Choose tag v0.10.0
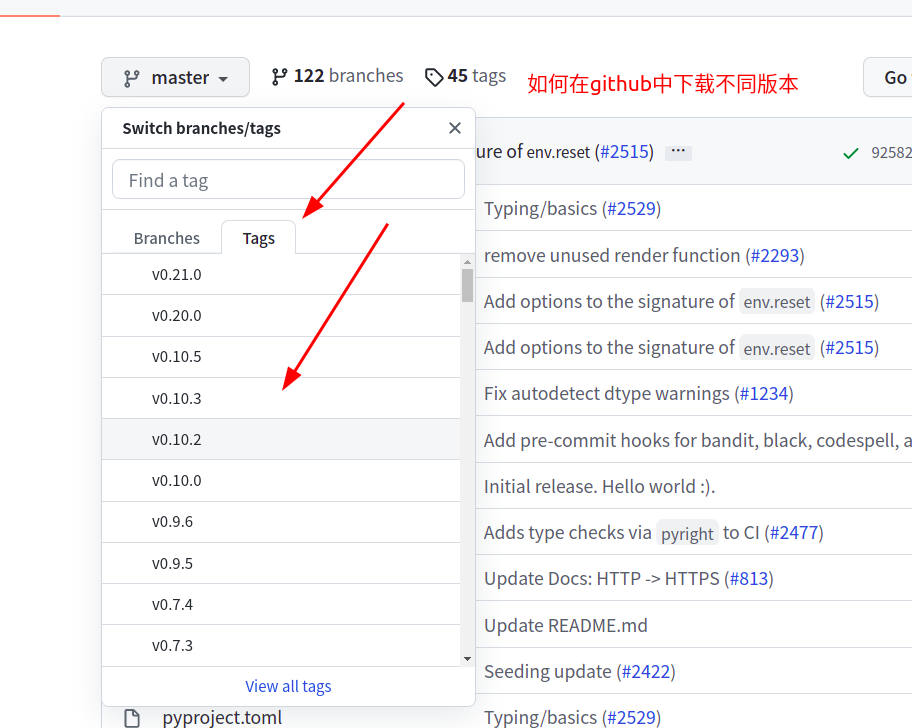 [x=281, y=481]
